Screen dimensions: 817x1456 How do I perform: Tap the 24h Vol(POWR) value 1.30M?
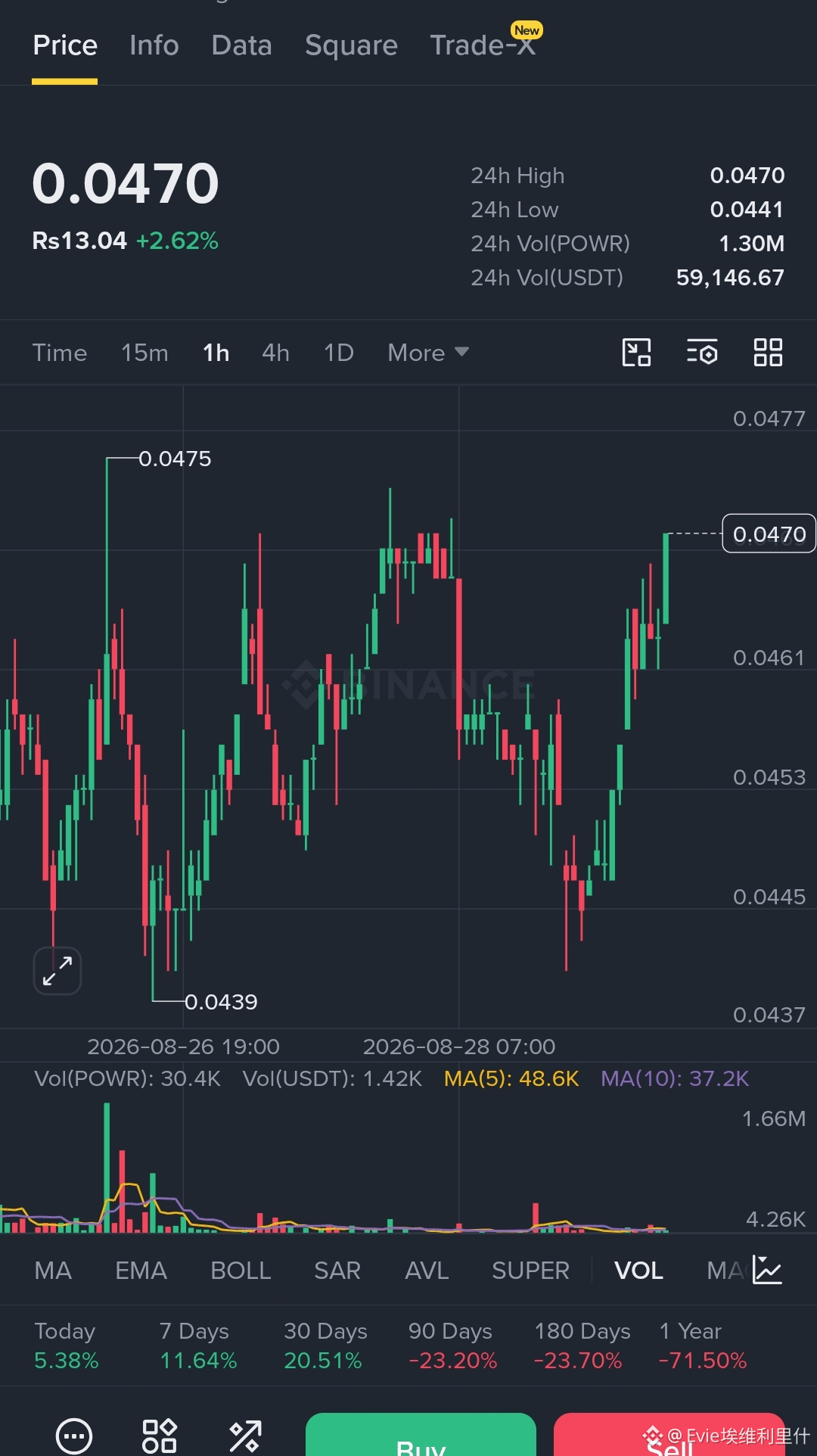(x=752, y=244)
